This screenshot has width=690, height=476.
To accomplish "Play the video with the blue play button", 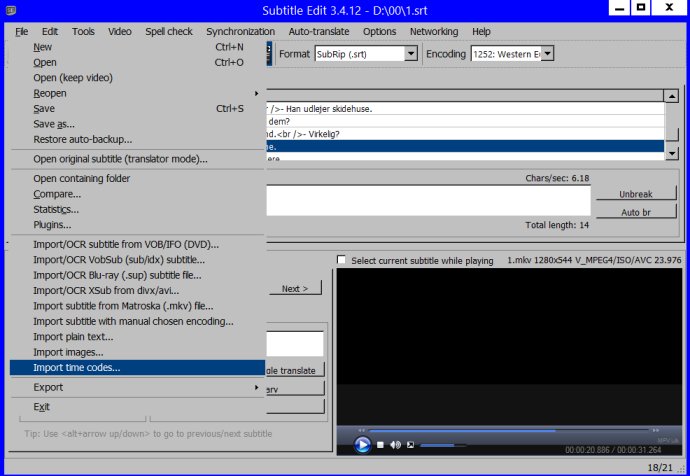I will click(x=362, y=445).
